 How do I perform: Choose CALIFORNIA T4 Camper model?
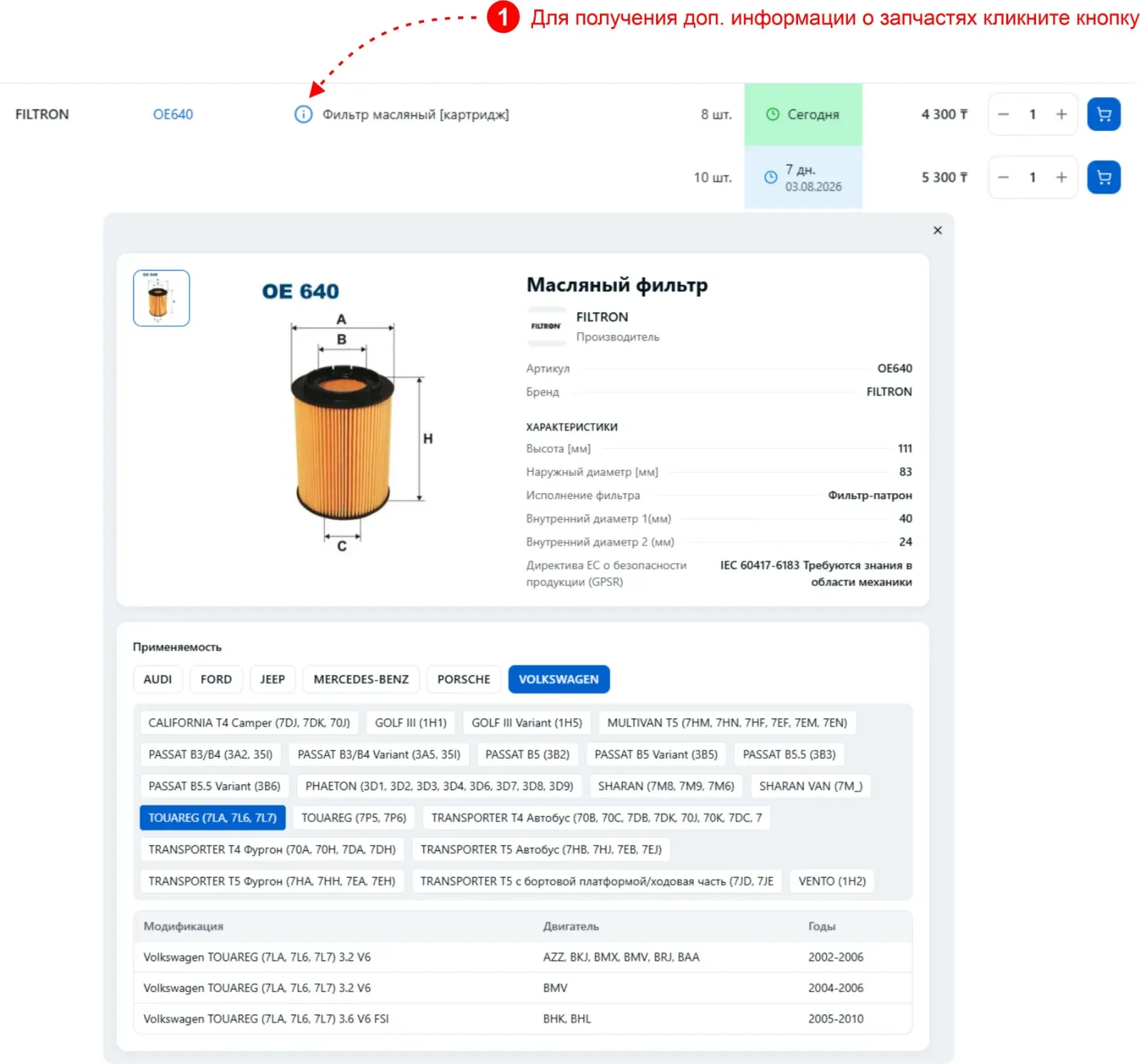tap(249, 723)
